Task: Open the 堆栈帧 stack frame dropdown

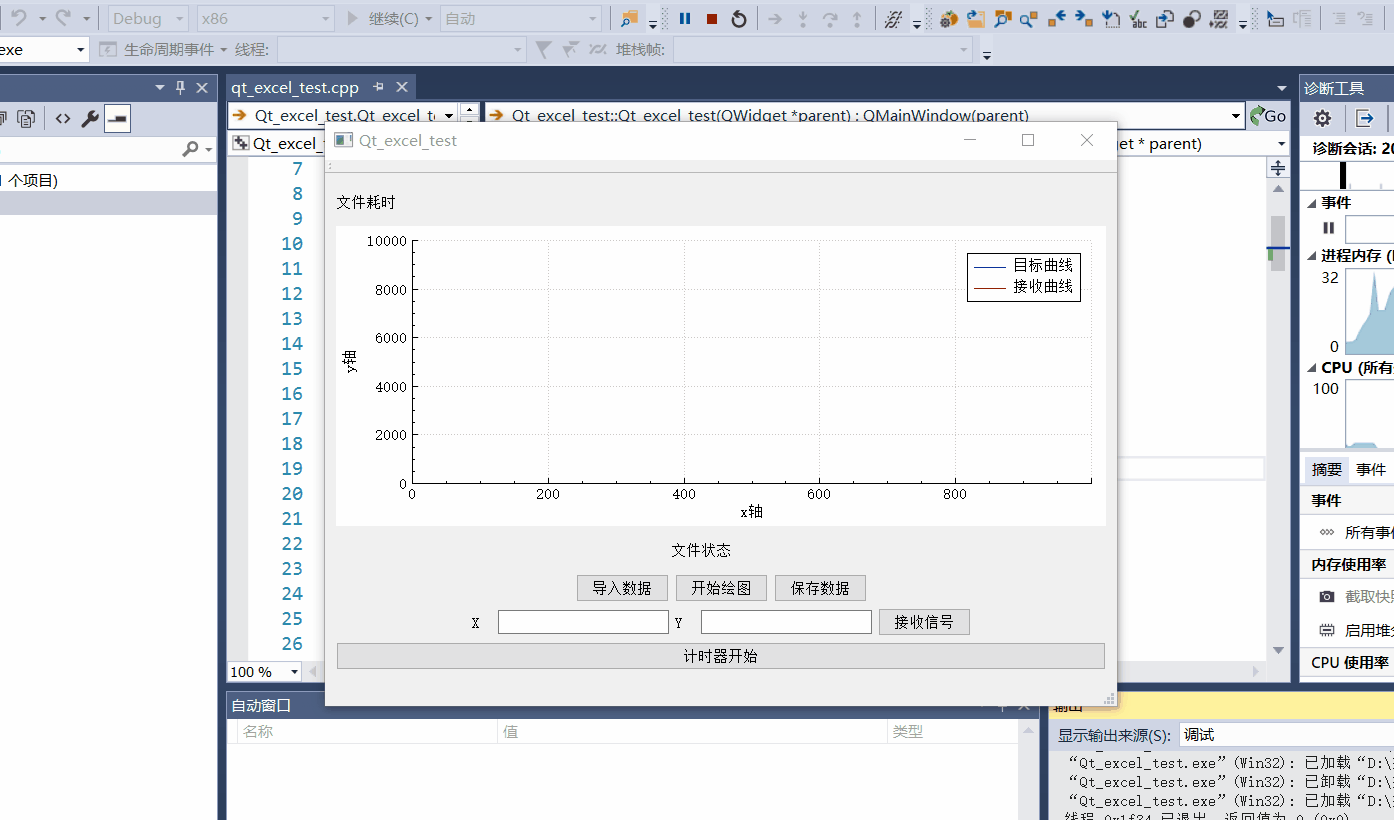Action: (823, 49)
